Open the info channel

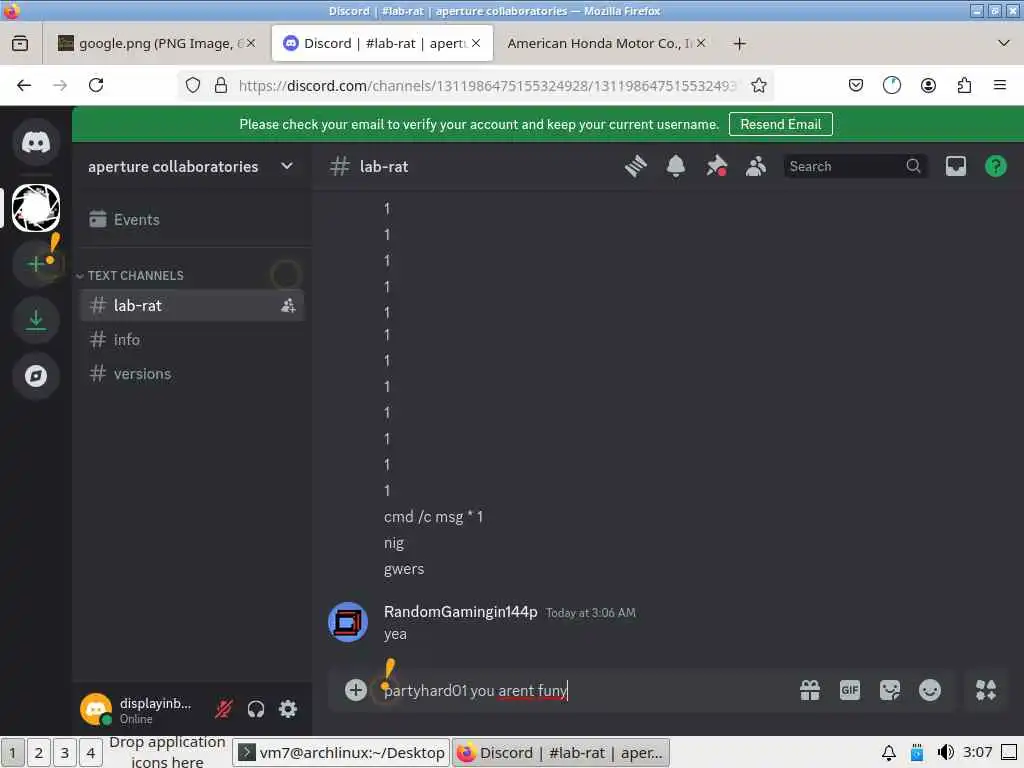192,340
